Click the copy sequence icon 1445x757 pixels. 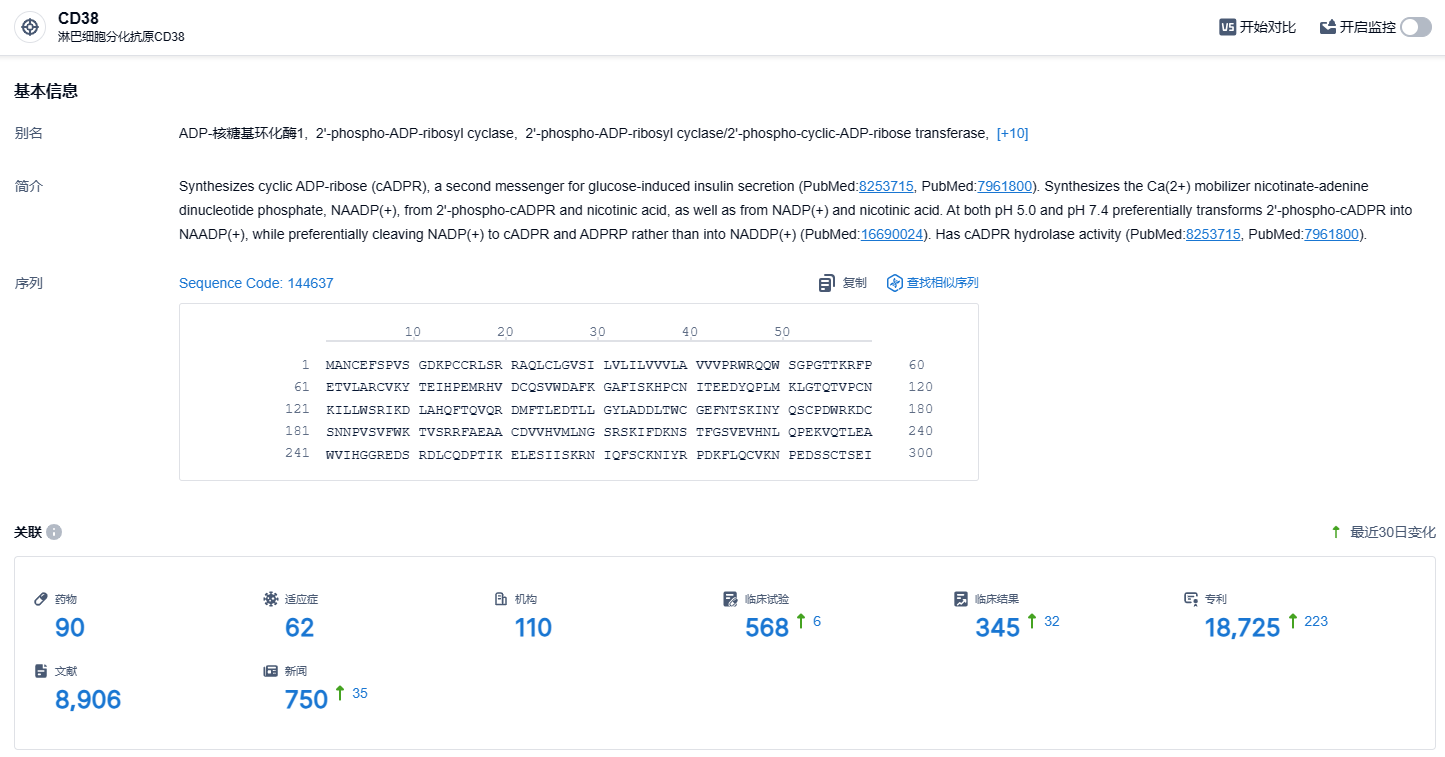[x=827, y=283]
